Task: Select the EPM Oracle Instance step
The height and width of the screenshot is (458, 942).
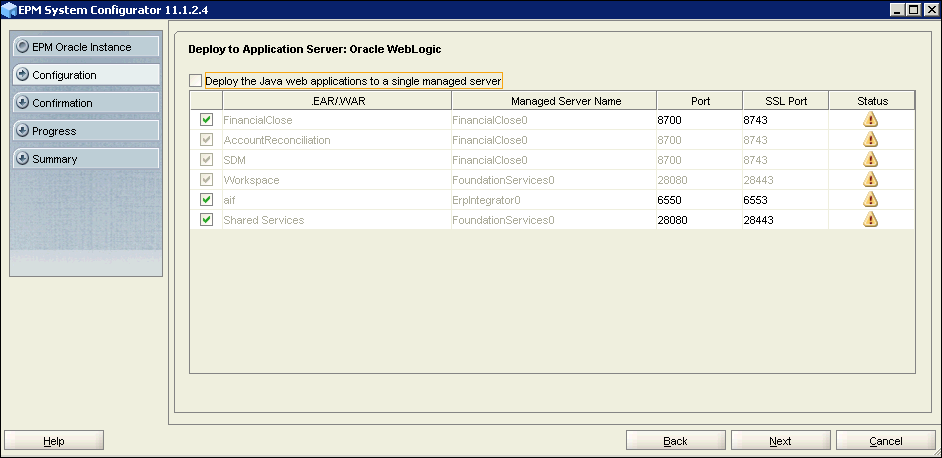Action: (86, 46)
